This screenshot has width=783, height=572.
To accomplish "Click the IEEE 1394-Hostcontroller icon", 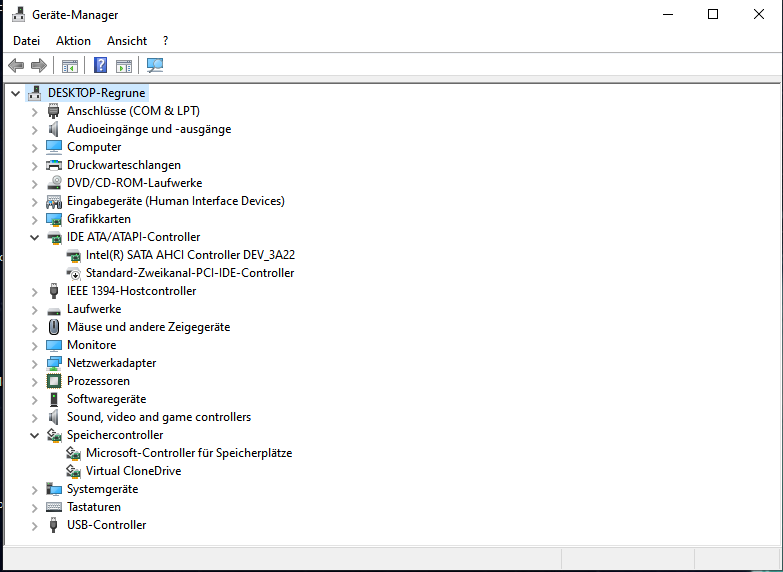I will tap(54, 291).
